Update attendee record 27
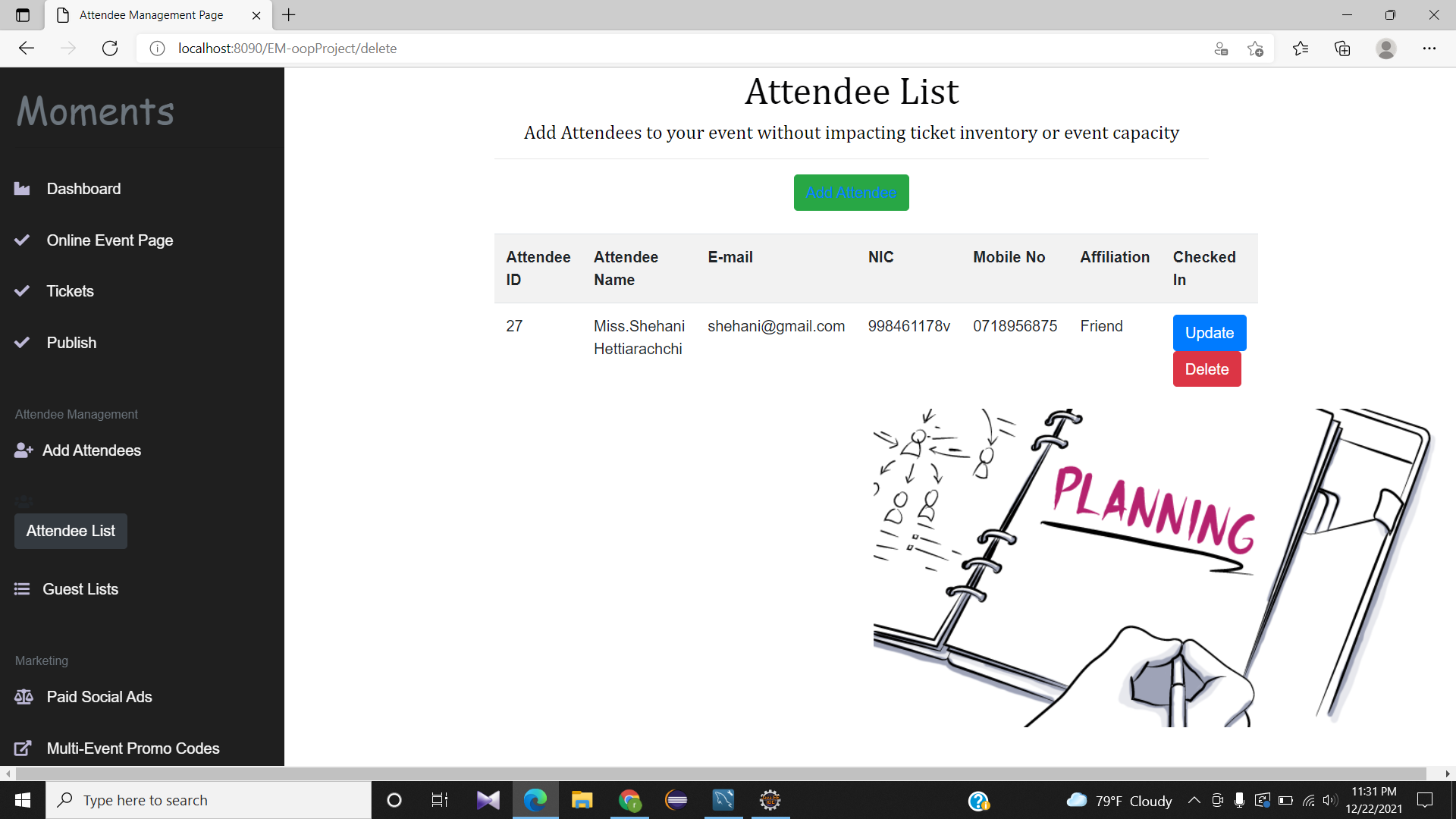This screenshot has height=819, width=1456. tap(1208, 332)
